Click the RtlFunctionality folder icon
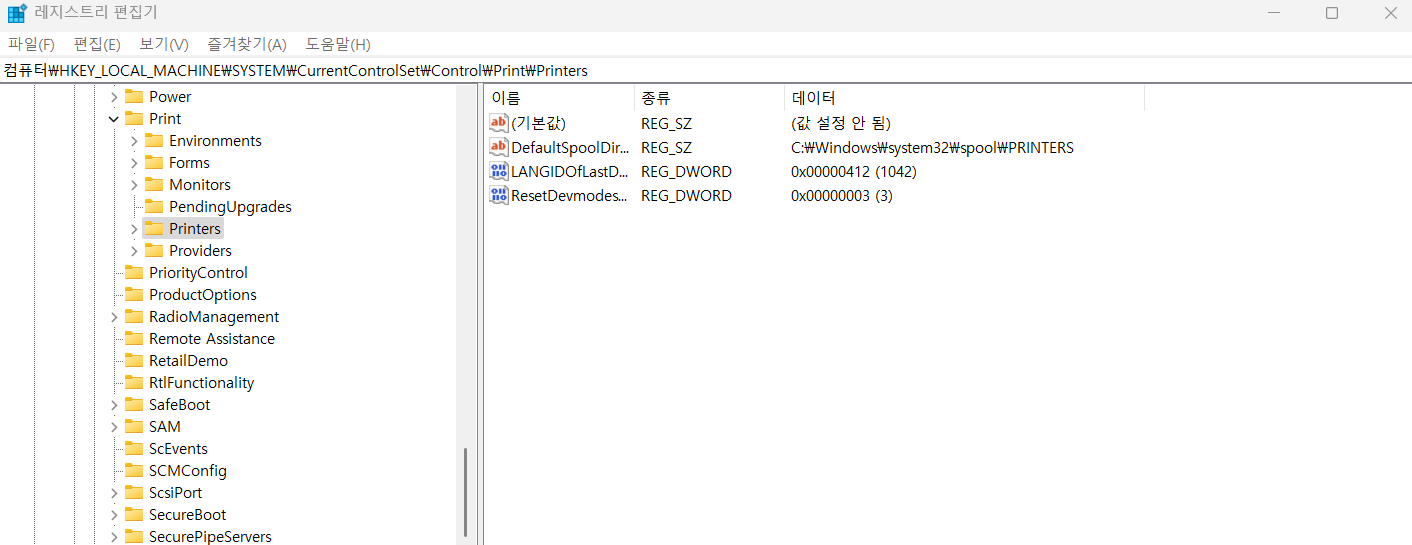Screen dimensions: 1412x545 [134, 383]
